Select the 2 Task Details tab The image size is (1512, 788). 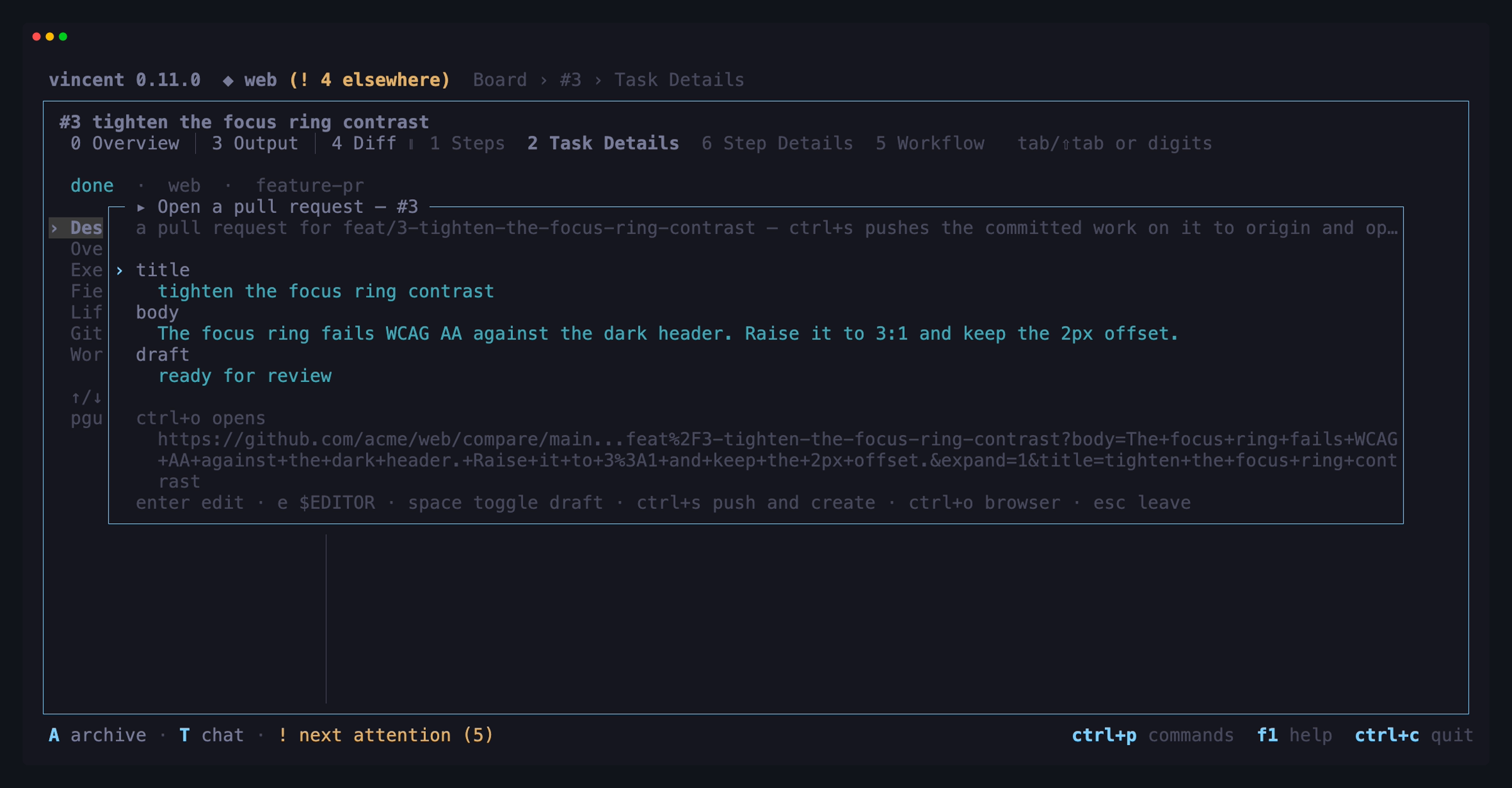(x=603, y=144)
